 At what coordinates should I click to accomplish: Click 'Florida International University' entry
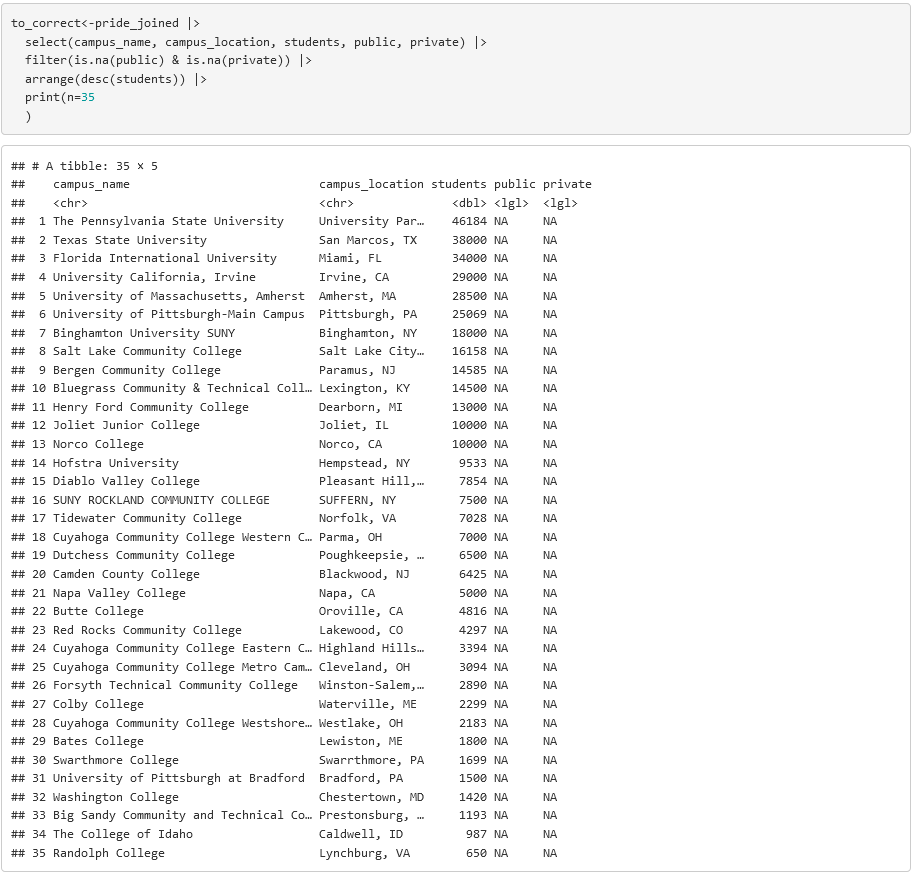pyautogui.click(x=165, y=259)
